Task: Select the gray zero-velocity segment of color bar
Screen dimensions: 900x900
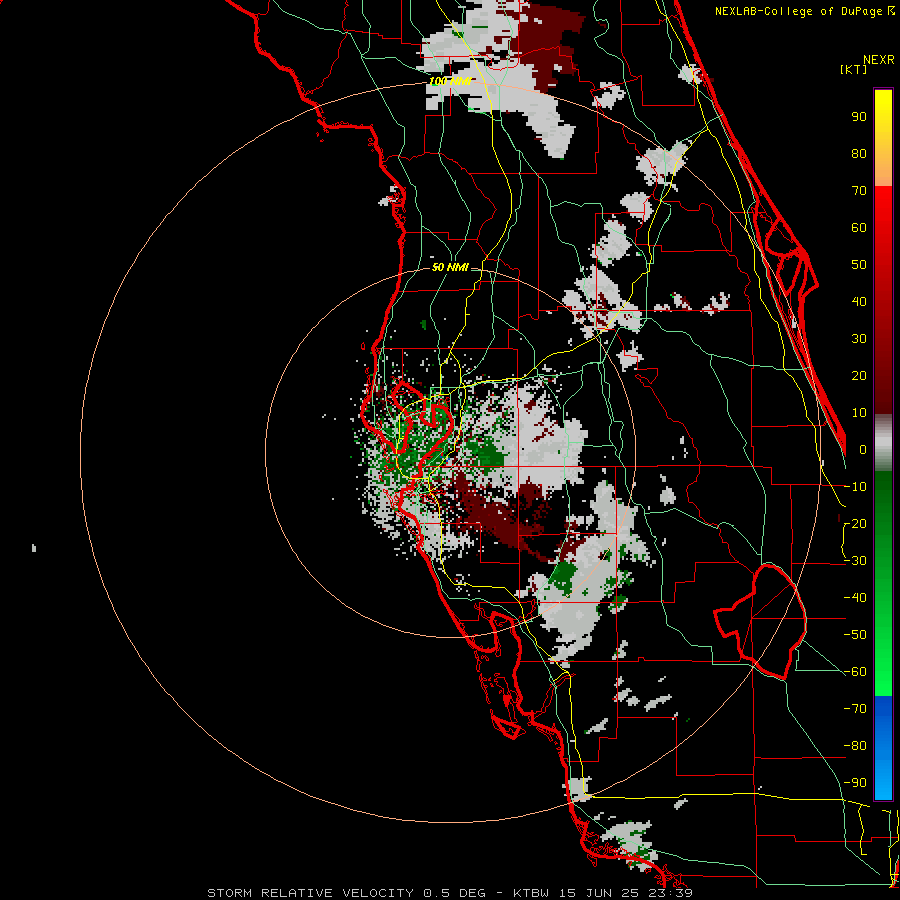Action: 883,443
